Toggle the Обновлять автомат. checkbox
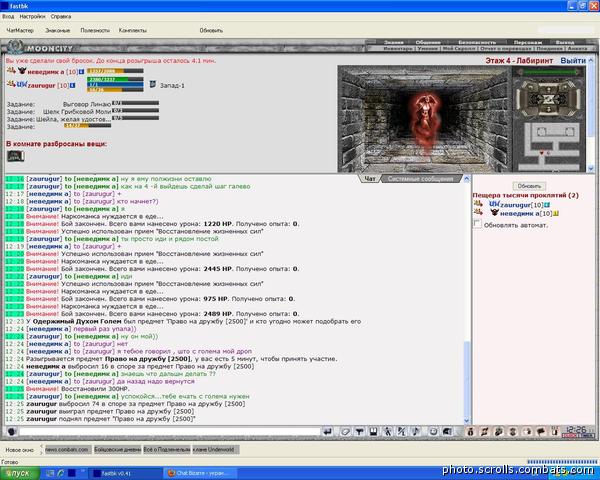Viewport: 600px width, 480px height. (477, 224)
